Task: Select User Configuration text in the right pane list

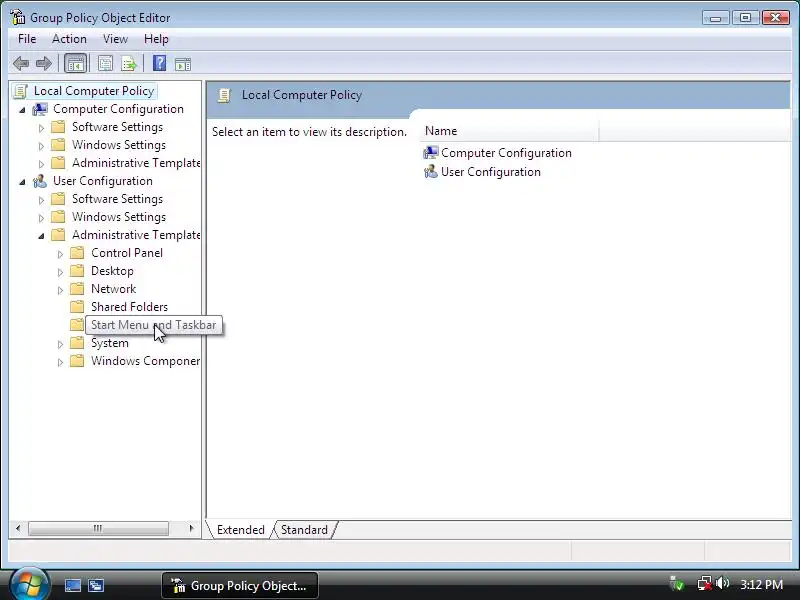Action: [x=490, y=172]
